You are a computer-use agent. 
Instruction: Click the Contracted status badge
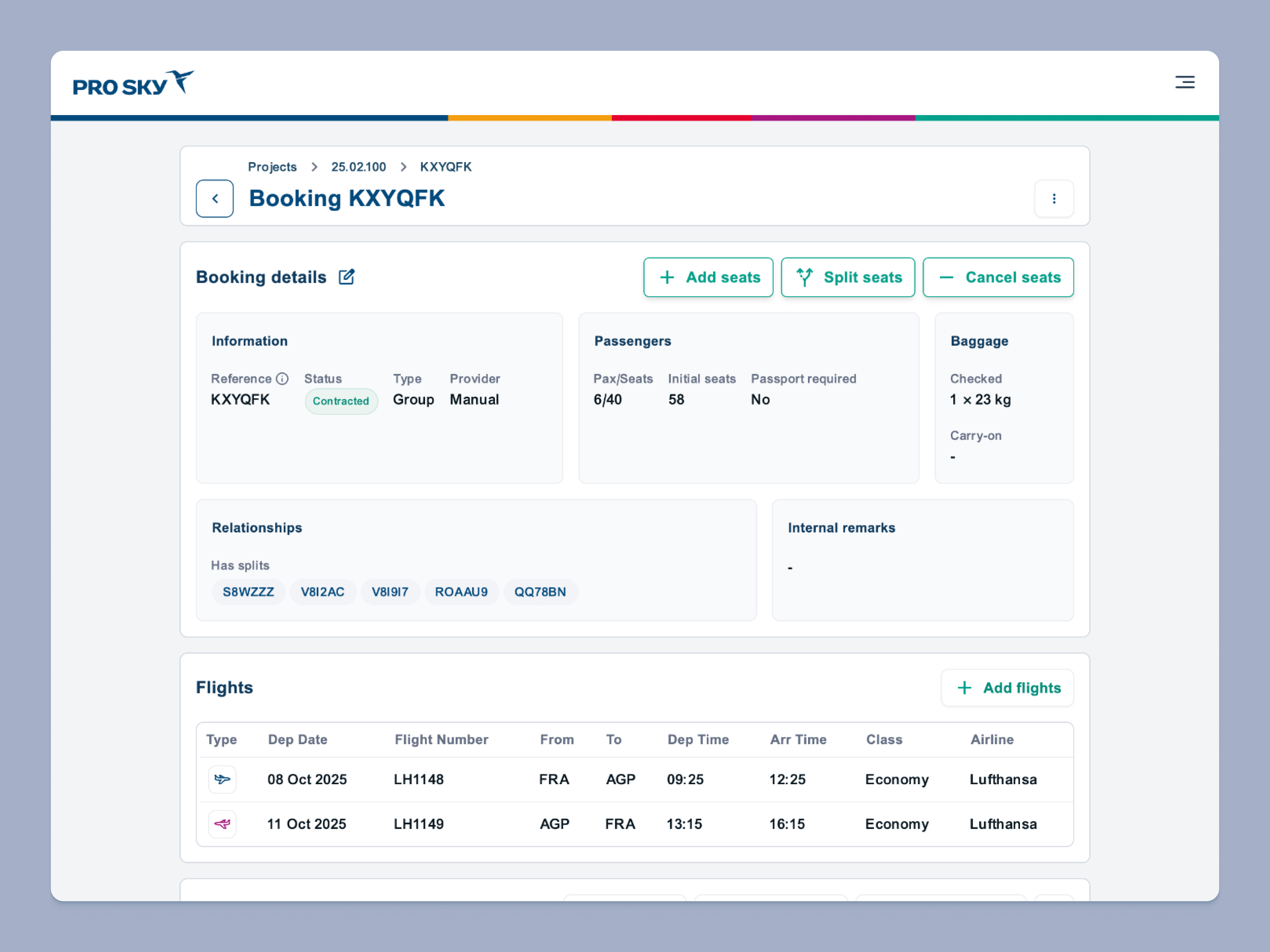point(341,401)
